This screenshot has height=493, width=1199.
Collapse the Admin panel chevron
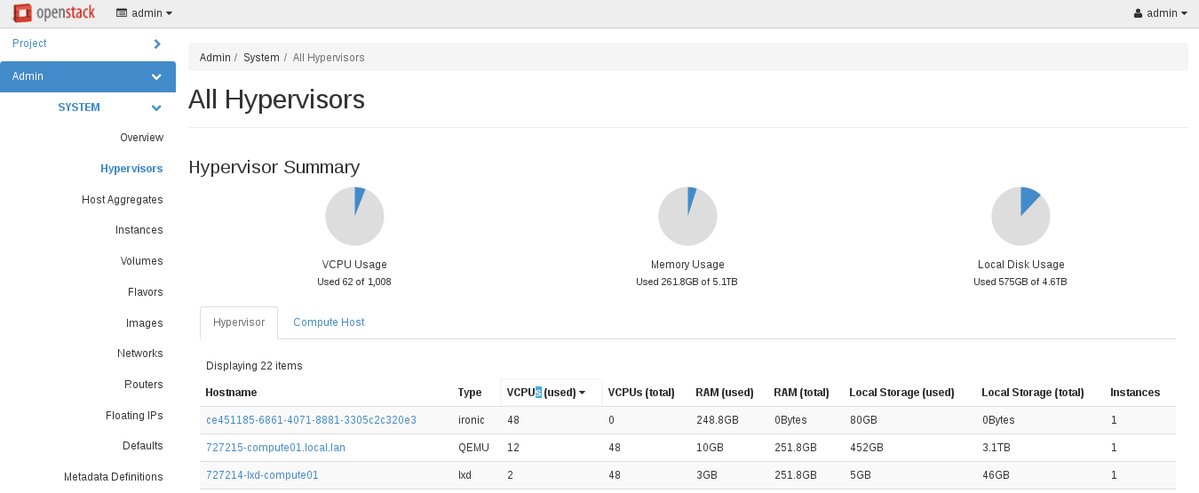(x=156, y=76)
